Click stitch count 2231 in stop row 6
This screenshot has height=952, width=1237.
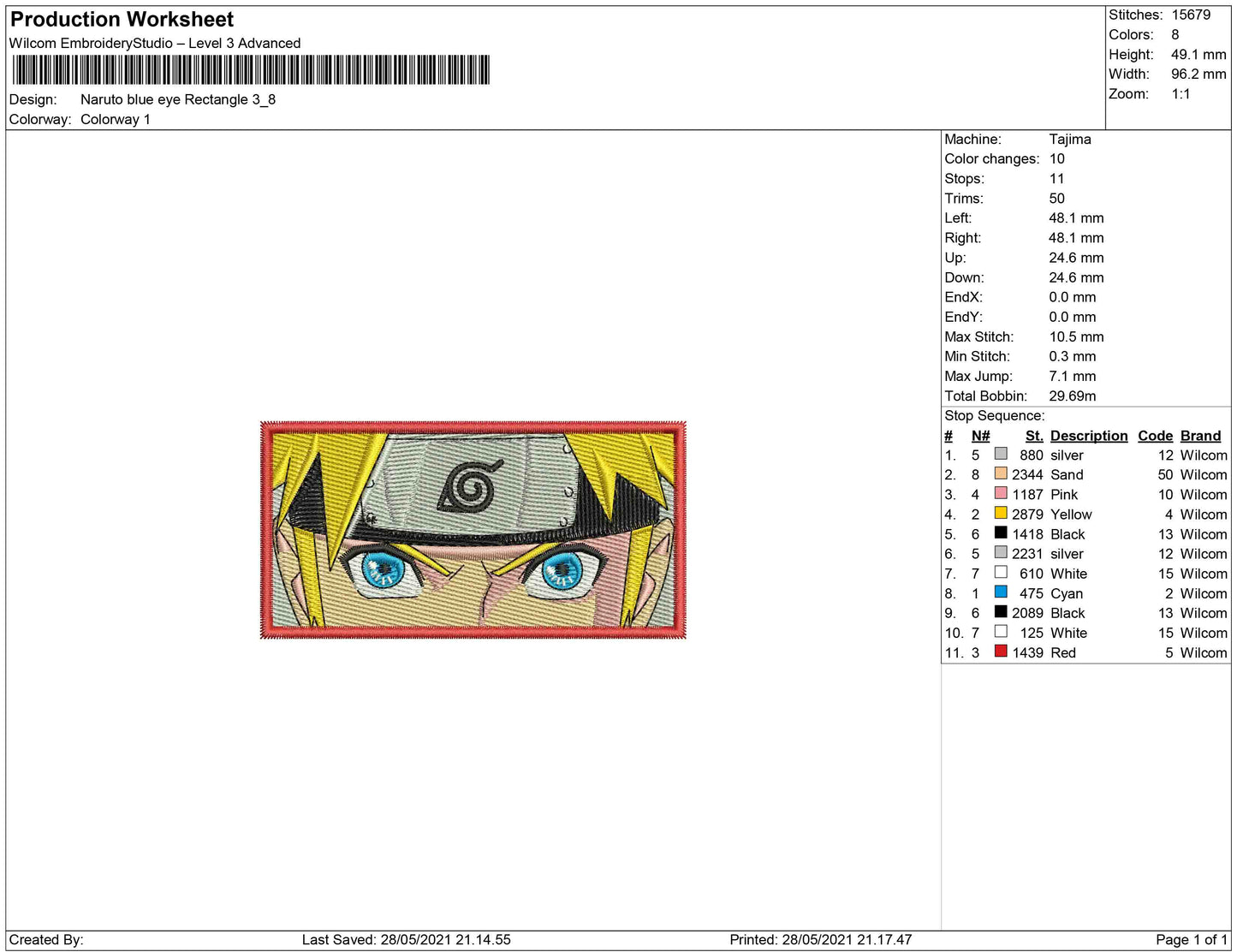coord(1027,554)
